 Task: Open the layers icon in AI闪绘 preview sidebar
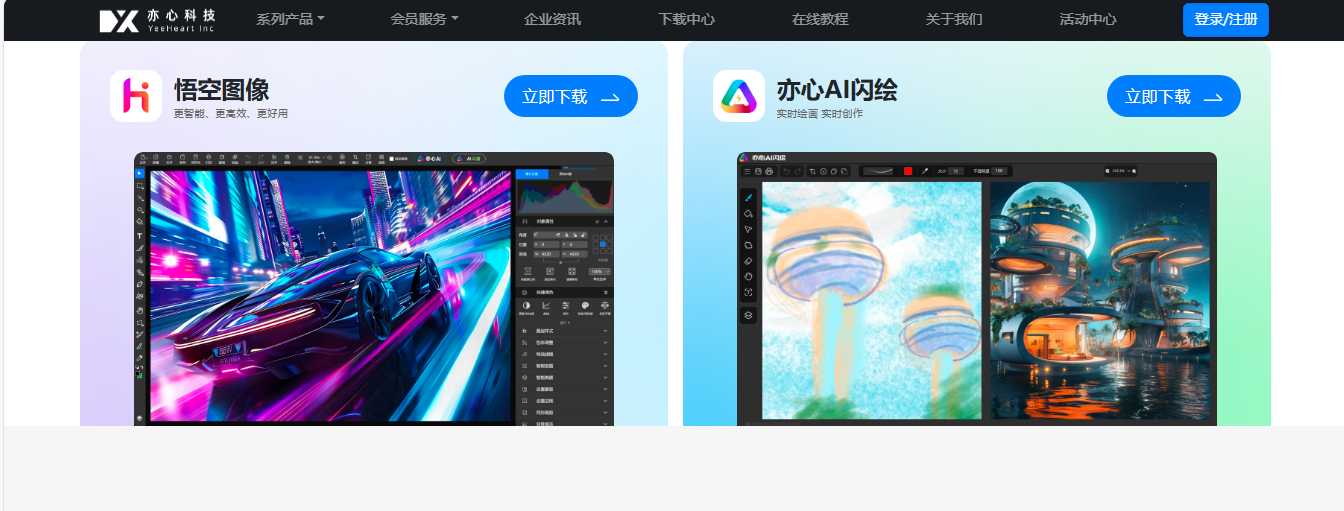[748, 315]
